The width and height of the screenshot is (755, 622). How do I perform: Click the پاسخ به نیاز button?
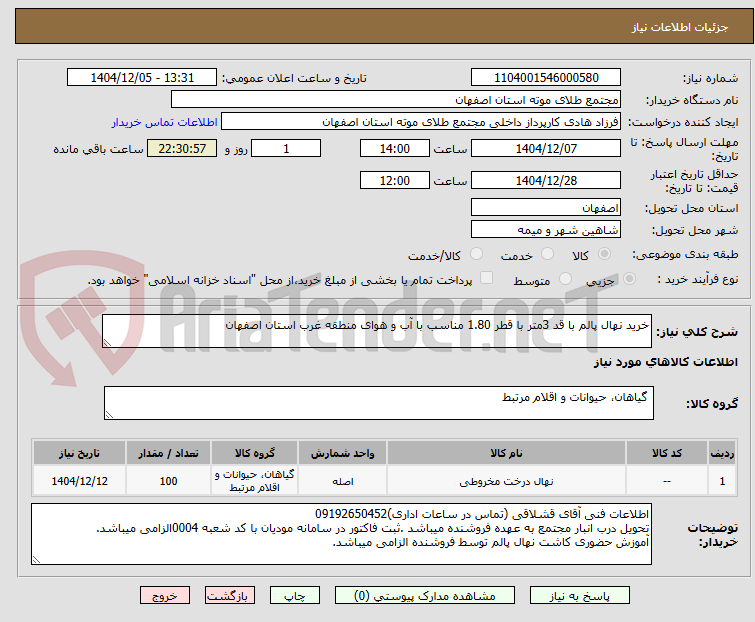579,596
